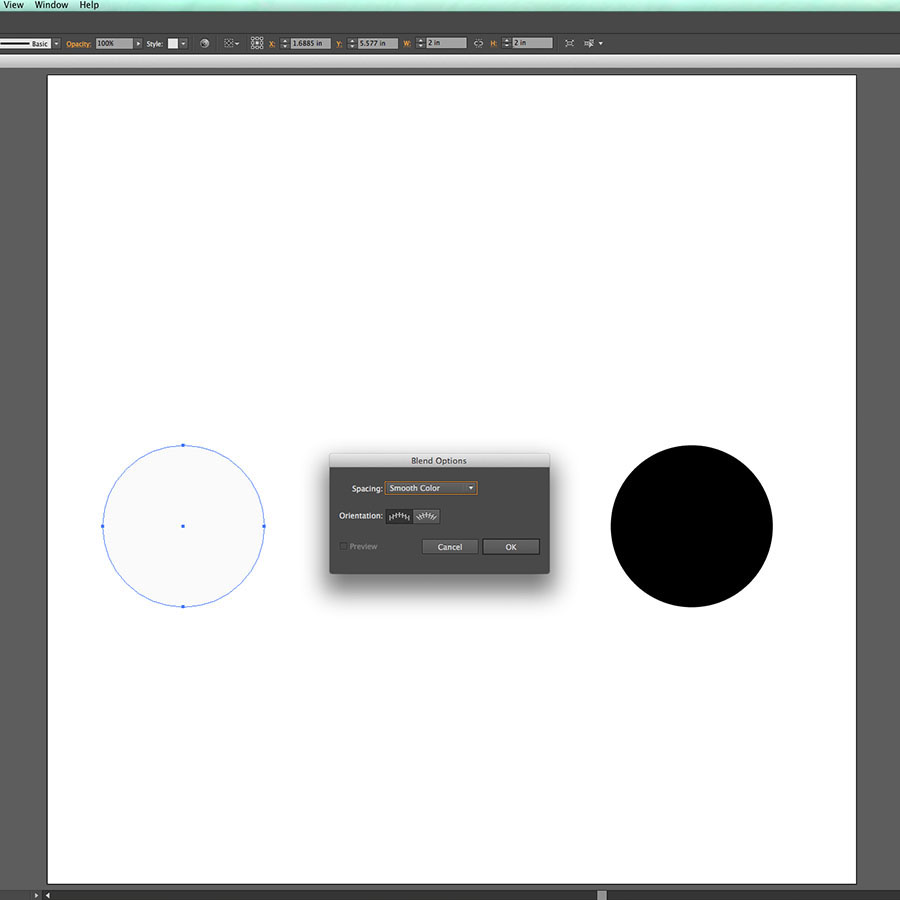Click the constrain width and height link icon
900x900 pixels.
point(480,43)
